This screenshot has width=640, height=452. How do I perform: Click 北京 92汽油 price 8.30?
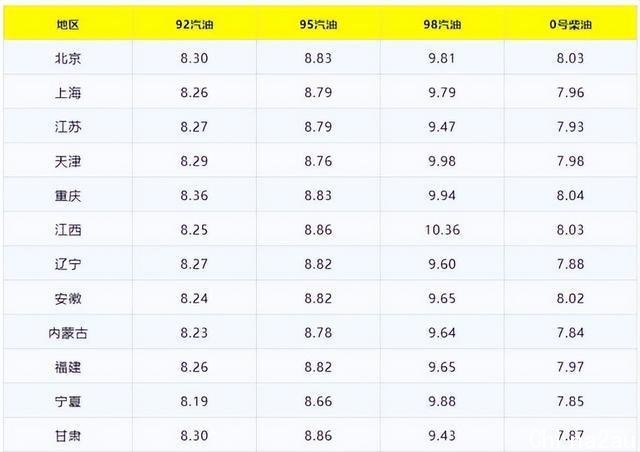194,58
